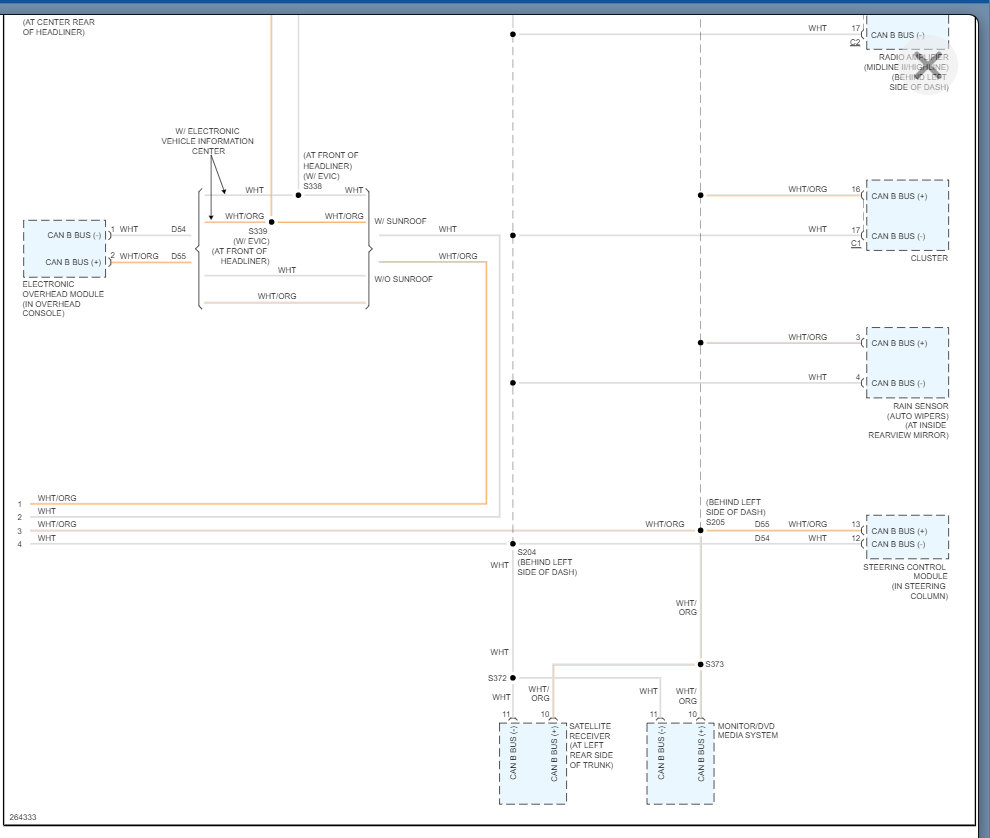Click the Electronic Overhead Module box
This screenshot has height=838, width=990.
[64, 249]
